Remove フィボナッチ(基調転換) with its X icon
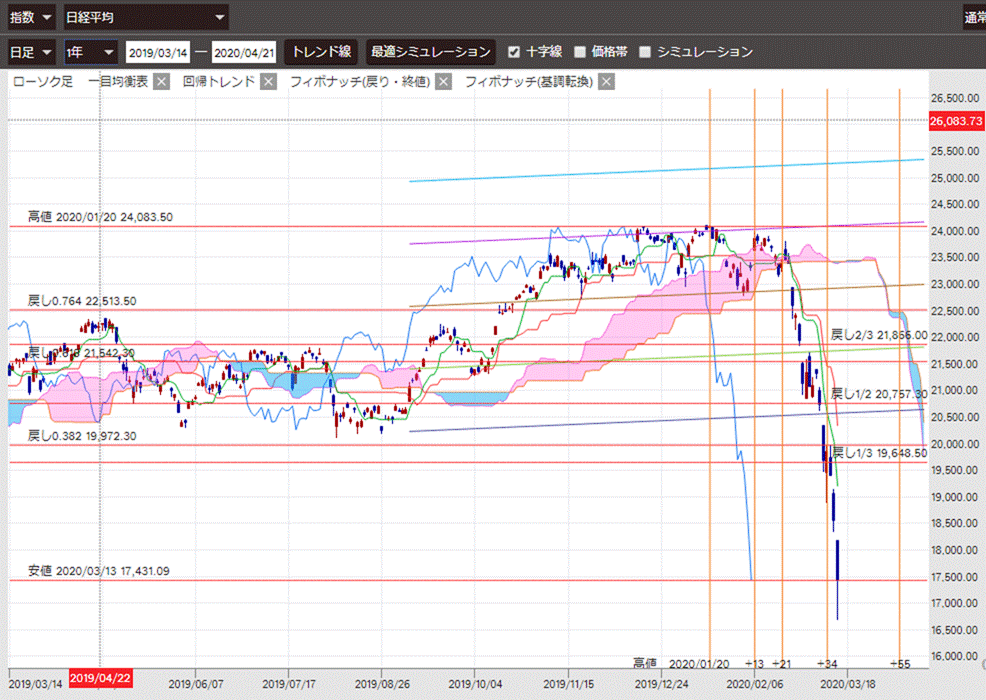 [x=606, y=82]
